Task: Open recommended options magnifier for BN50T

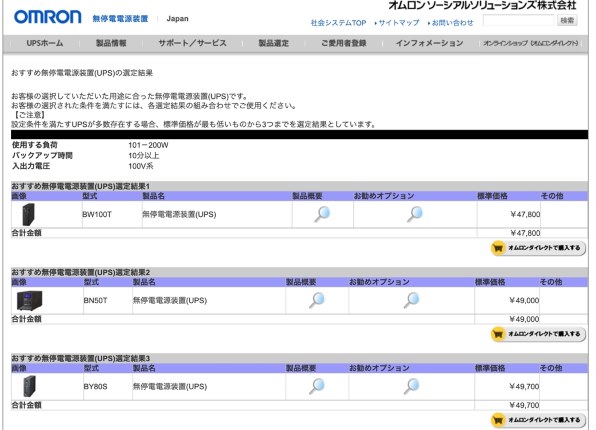Action: (411, 300)
